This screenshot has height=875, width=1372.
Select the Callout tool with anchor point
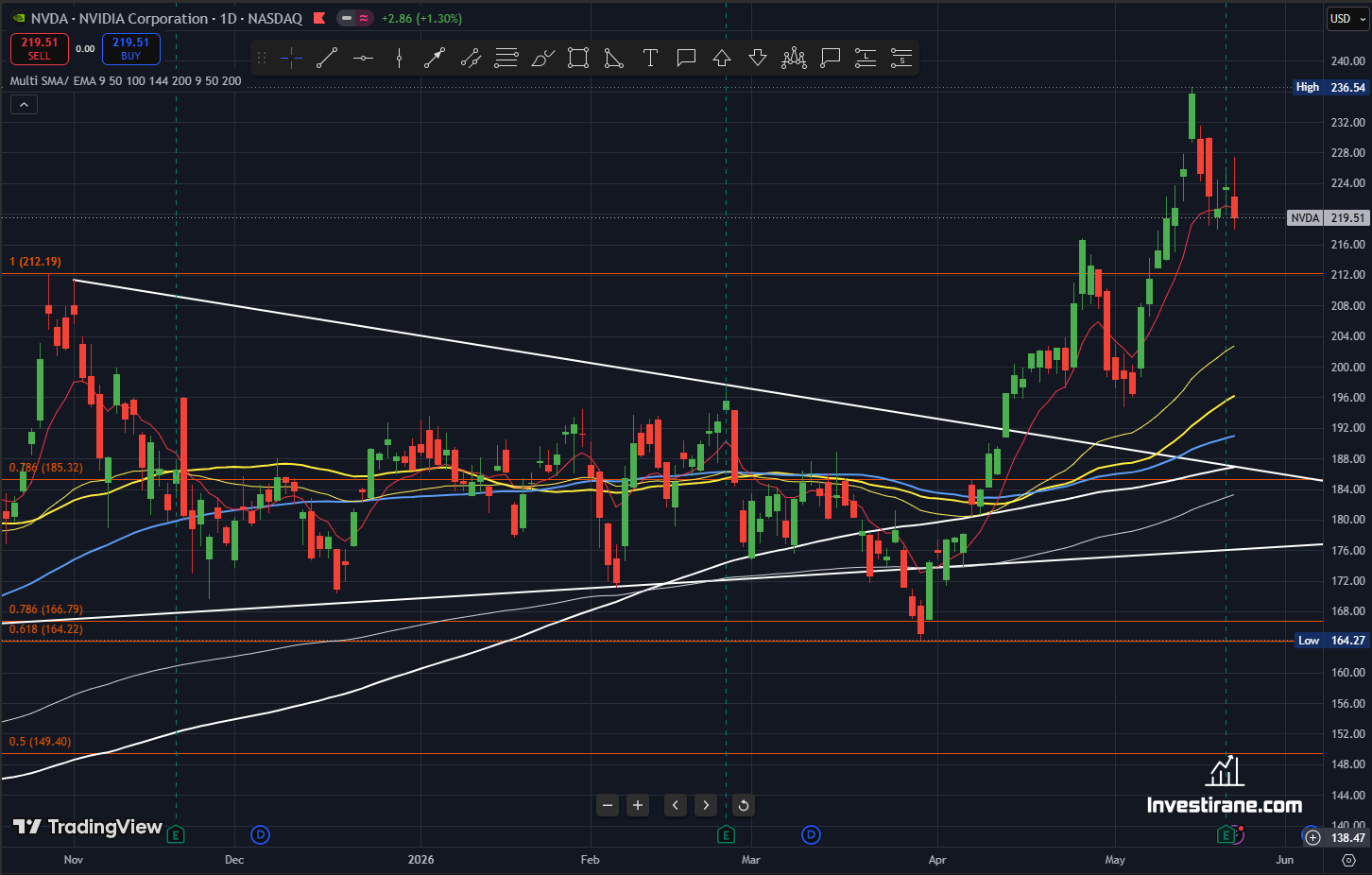pyautogui.click(x=830, y=59)
